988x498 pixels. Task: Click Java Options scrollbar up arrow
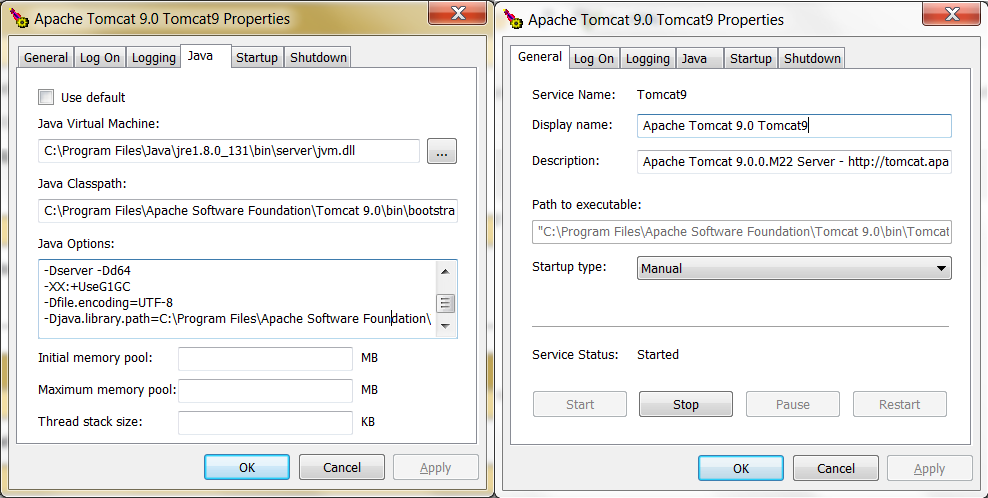(445, 272)
